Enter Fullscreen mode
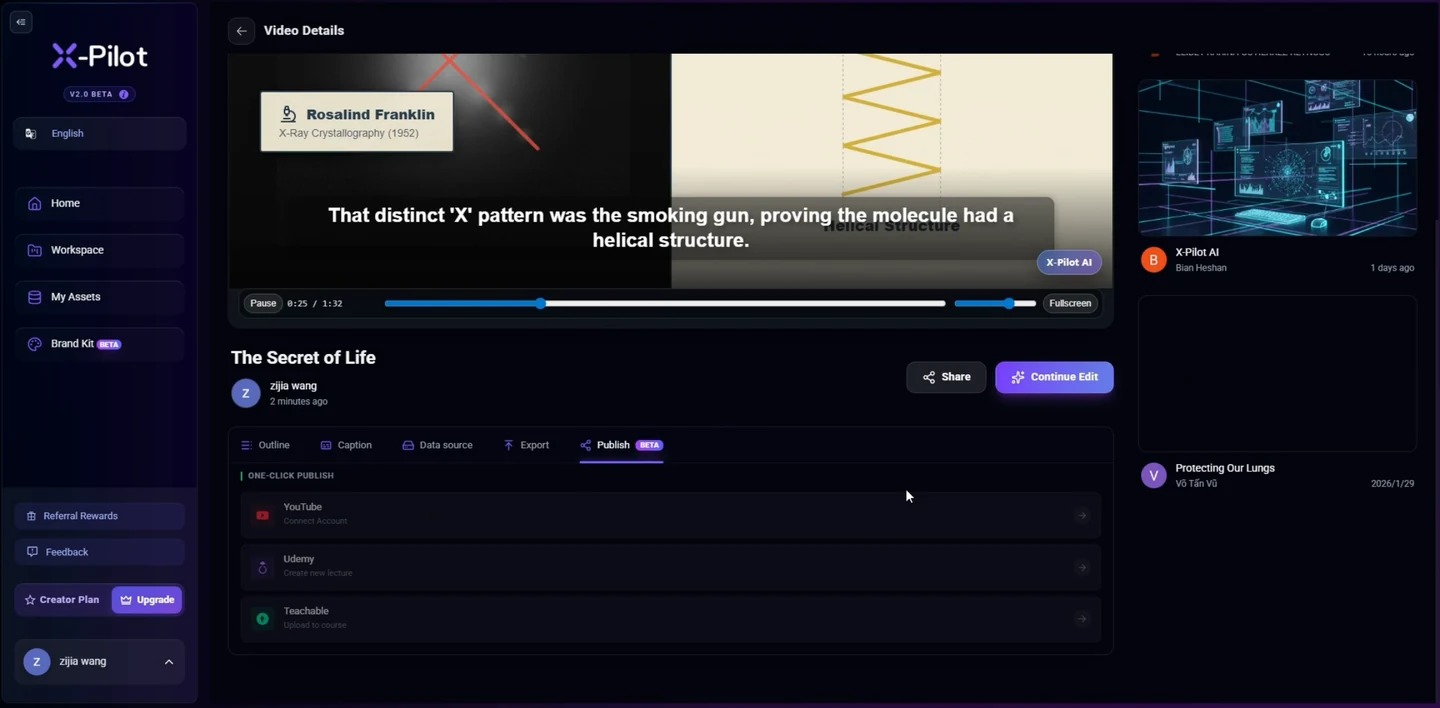The height and width of the screenshot is (708, 1440). (x=1070, y=303)
